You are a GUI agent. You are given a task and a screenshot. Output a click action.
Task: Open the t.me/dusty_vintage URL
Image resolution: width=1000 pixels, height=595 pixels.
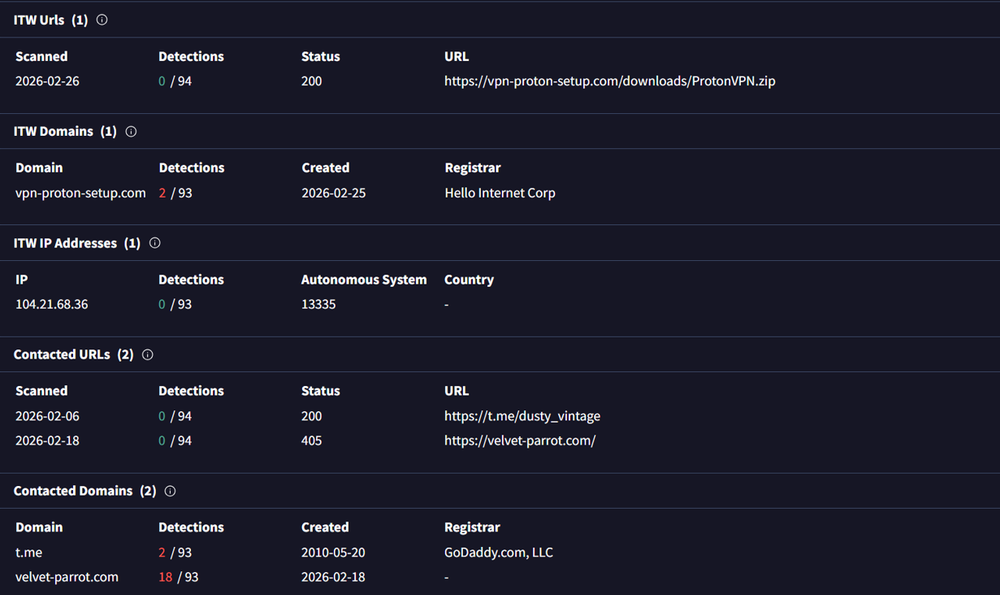pos(522,416)
